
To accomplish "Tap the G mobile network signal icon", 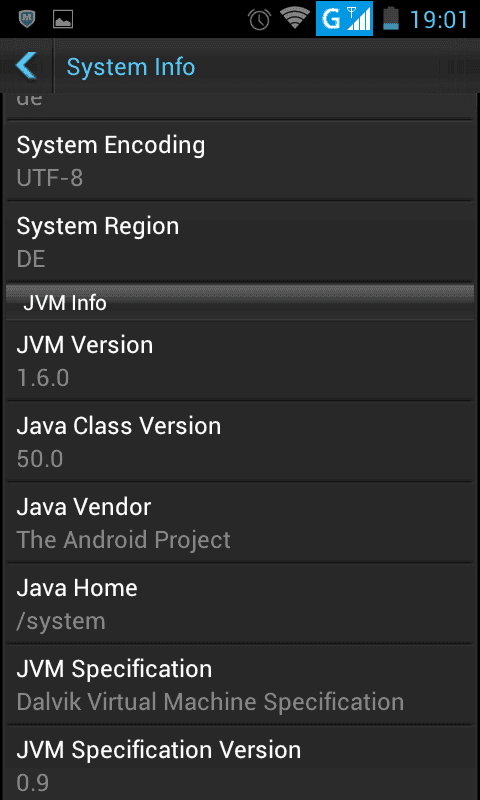I will tap(344, 19).
